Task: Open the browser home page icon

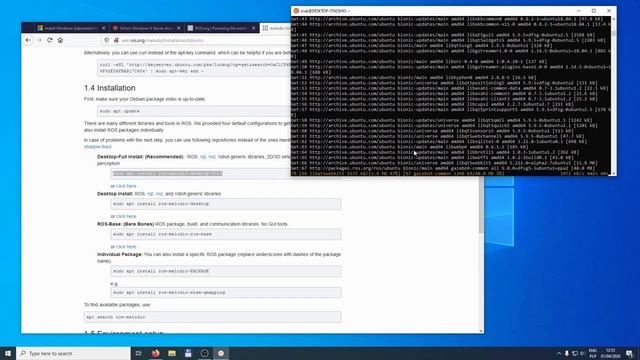Action: pyautogui.click(x=60, y=40)
